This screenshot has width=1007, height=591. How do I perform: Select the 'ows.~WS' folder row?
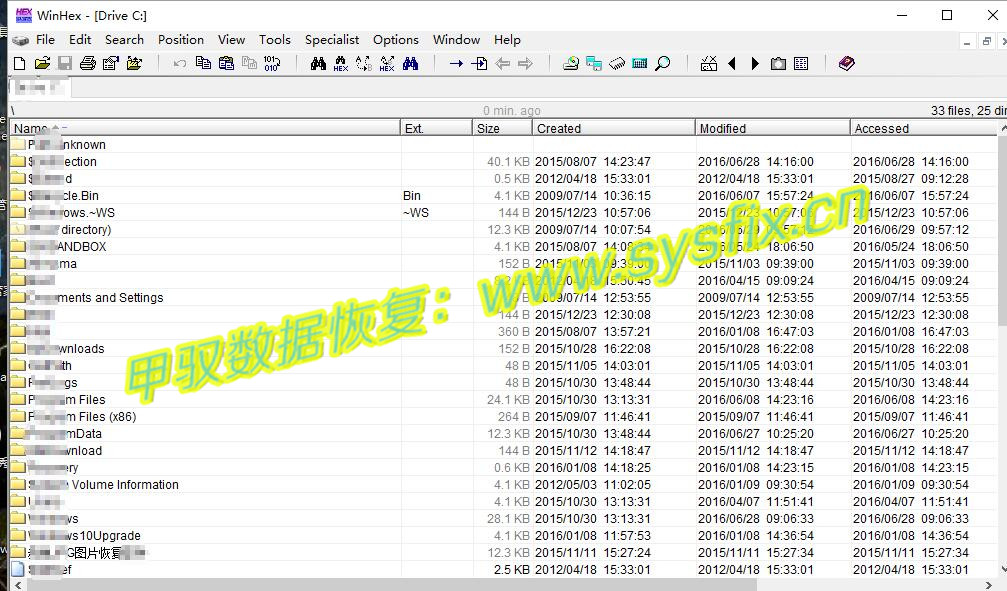504,213
